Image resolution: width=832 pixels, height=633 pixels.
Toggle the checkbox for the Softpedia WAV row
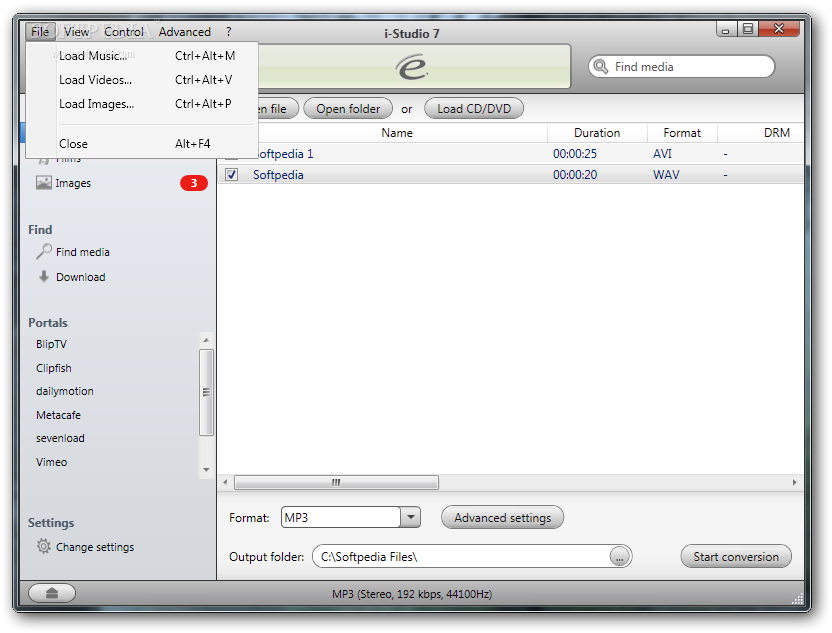[x=231, y=175]
